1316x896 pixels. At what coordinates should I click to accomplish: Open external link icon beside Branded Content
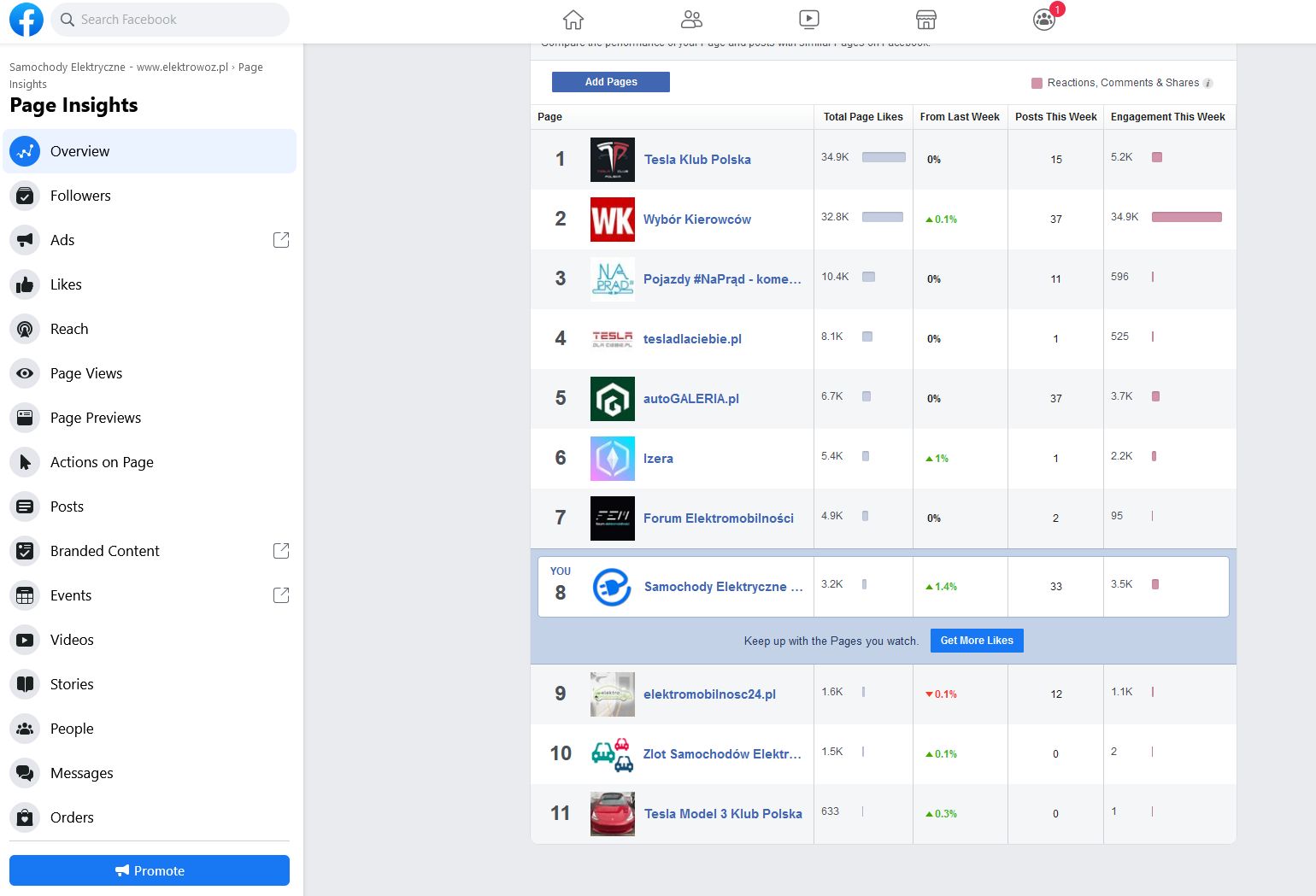pyautogui.click(x=281, y=551)
